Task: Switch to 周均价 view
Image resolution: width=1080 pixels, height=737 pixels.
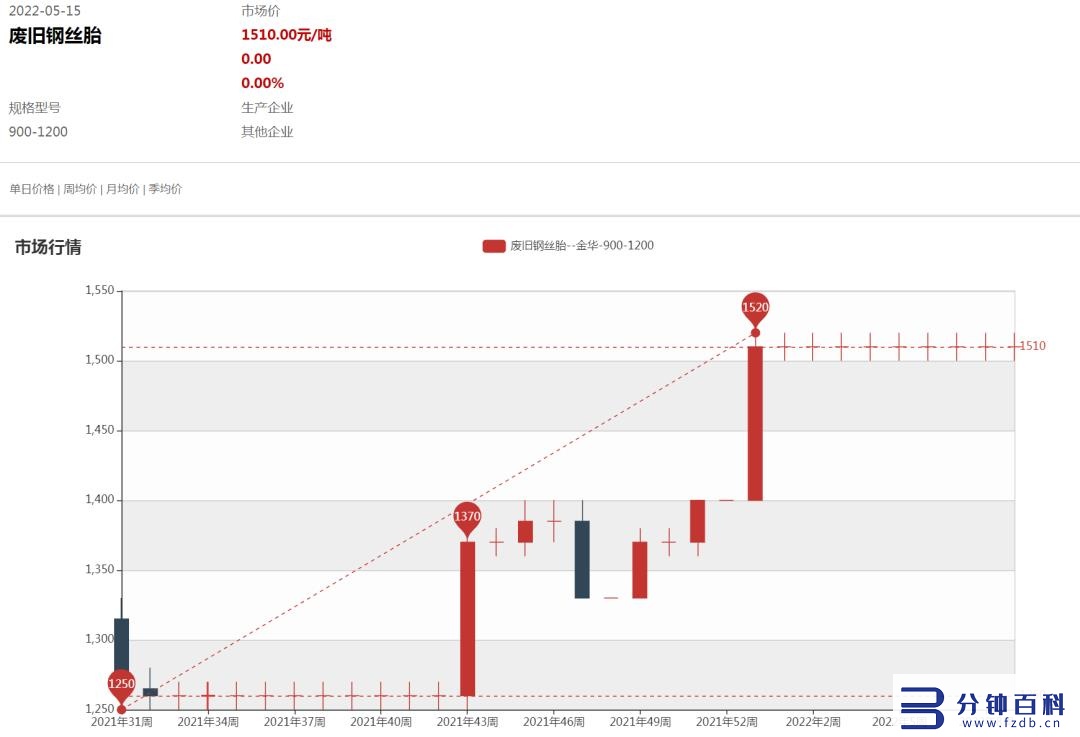Action: coord(80,189)
